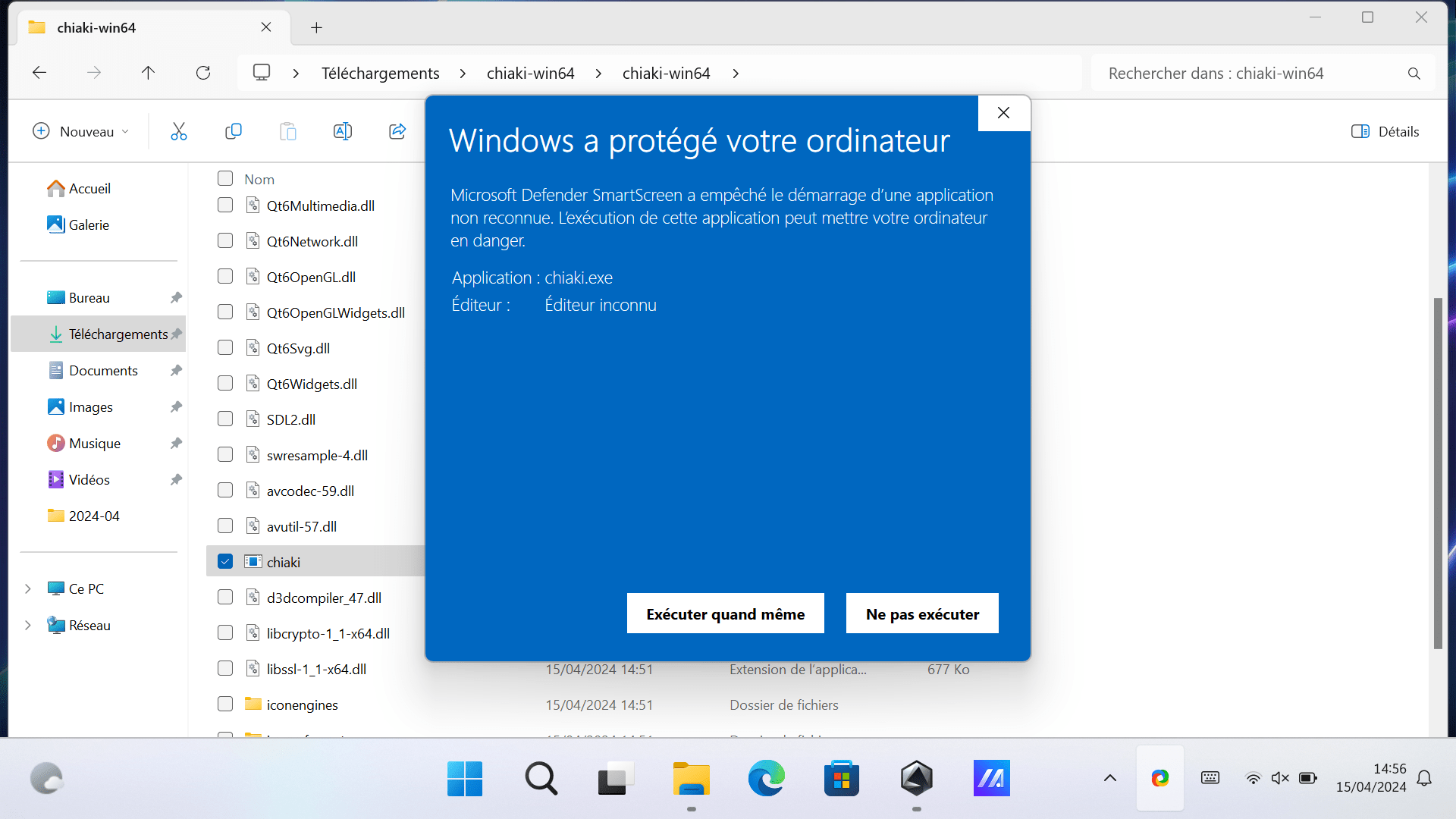The height and width of the screenshot is (819, 1456).
Task: Toggle the select-all checkbox beside Nom
Action: [225, 178]
